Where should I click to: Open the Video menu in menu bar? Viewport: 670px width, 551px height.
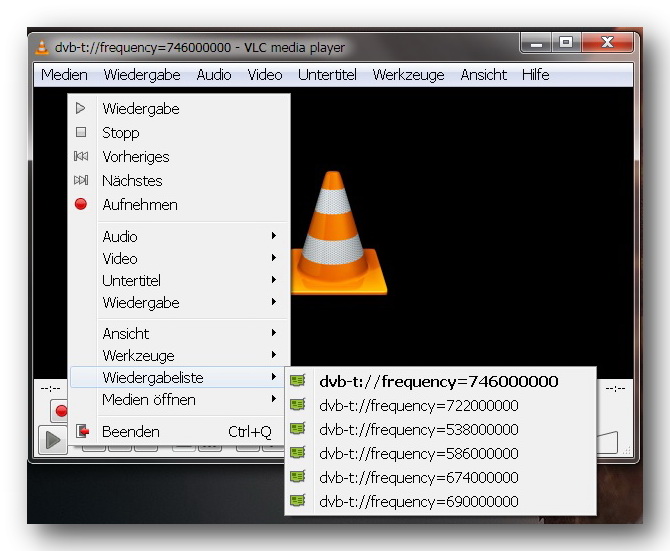click(x=265, y=75)
